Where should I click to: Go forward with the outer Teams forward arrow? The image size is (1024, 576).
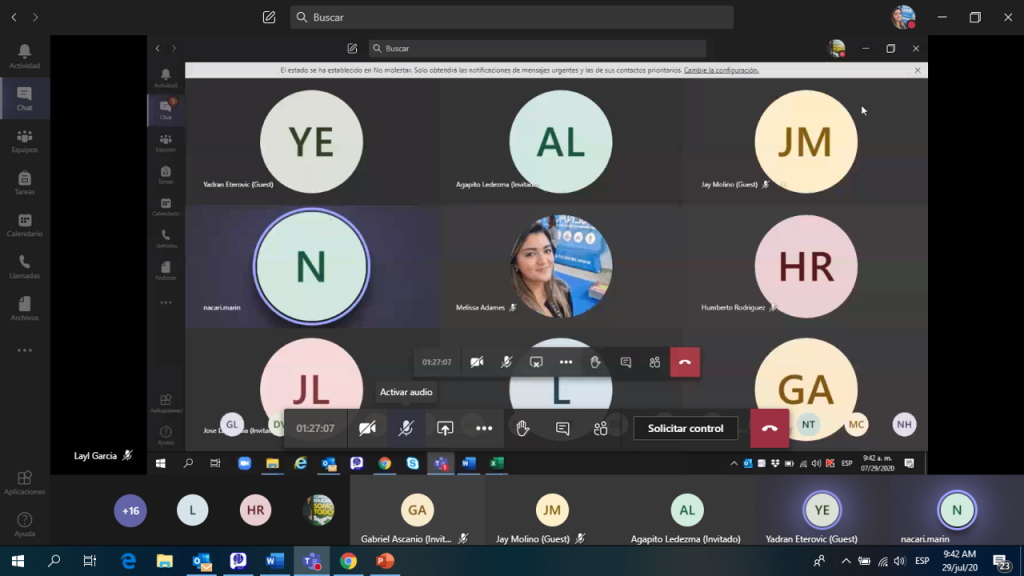[x=35, y=18]
